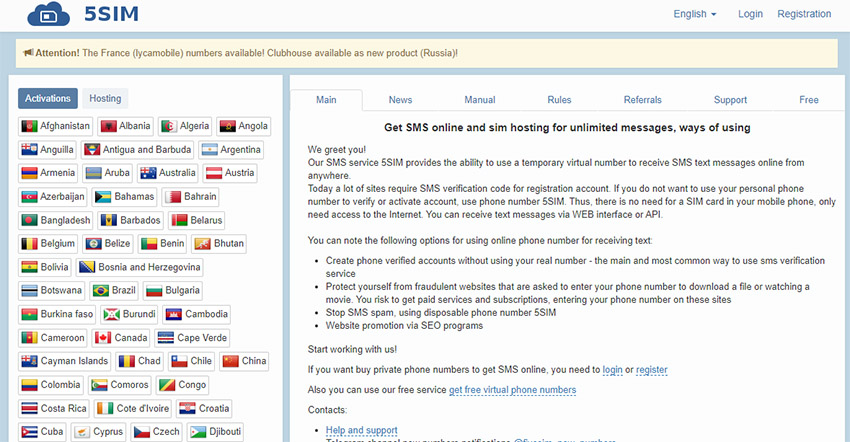Choose the Brazil country name
Viewport: 850px width, 442px height.
tap(124, 291)
